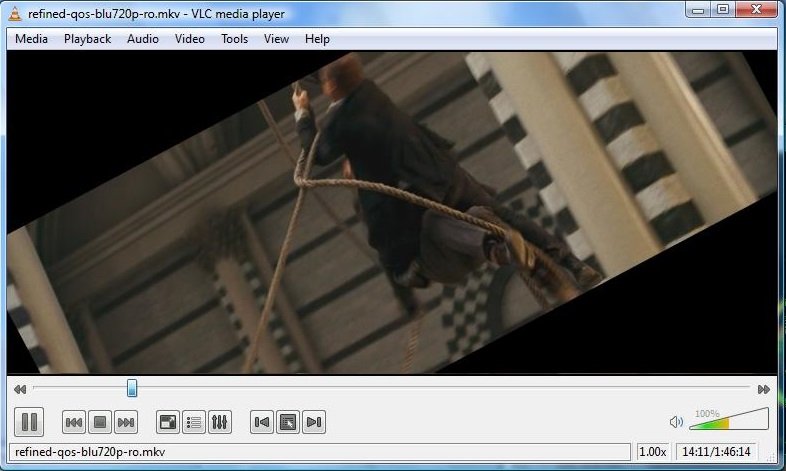This screenshot has height=471, width=786.
Task: Slow down playback with rewind arrows
Action: point(20,389)
